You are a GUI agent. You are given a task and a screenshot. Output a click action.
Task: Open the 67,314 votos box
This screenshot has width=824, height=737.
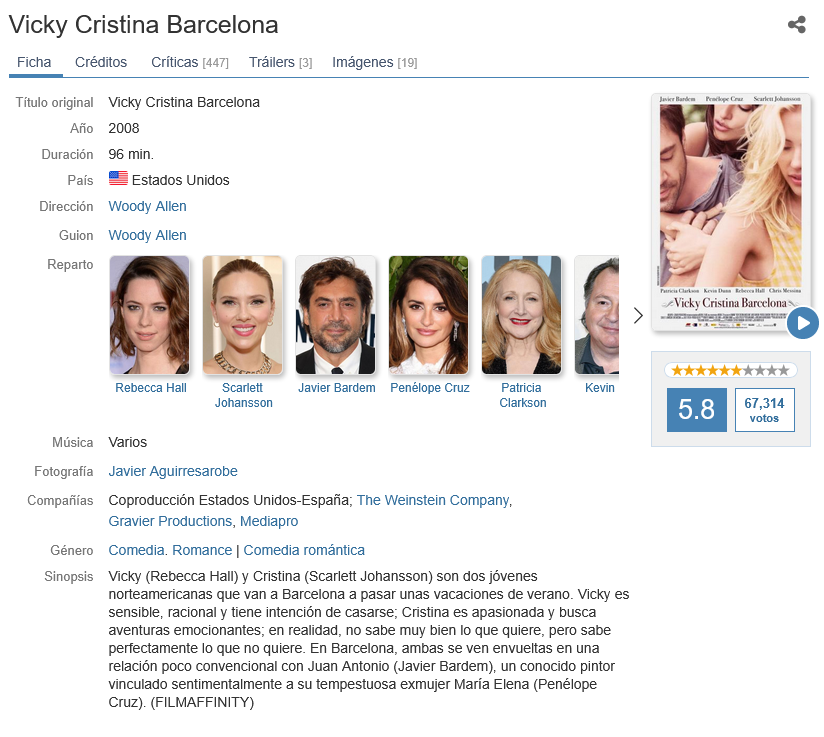[x=764, y=410]
